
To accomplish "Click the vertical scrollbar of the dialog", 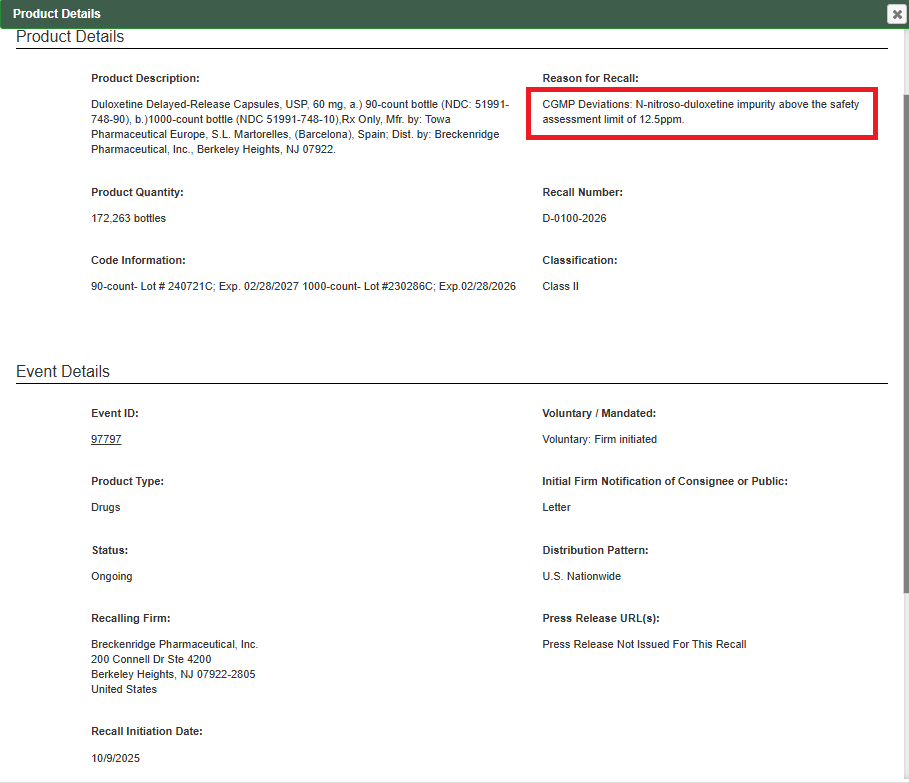I will [x=904, y=300].
